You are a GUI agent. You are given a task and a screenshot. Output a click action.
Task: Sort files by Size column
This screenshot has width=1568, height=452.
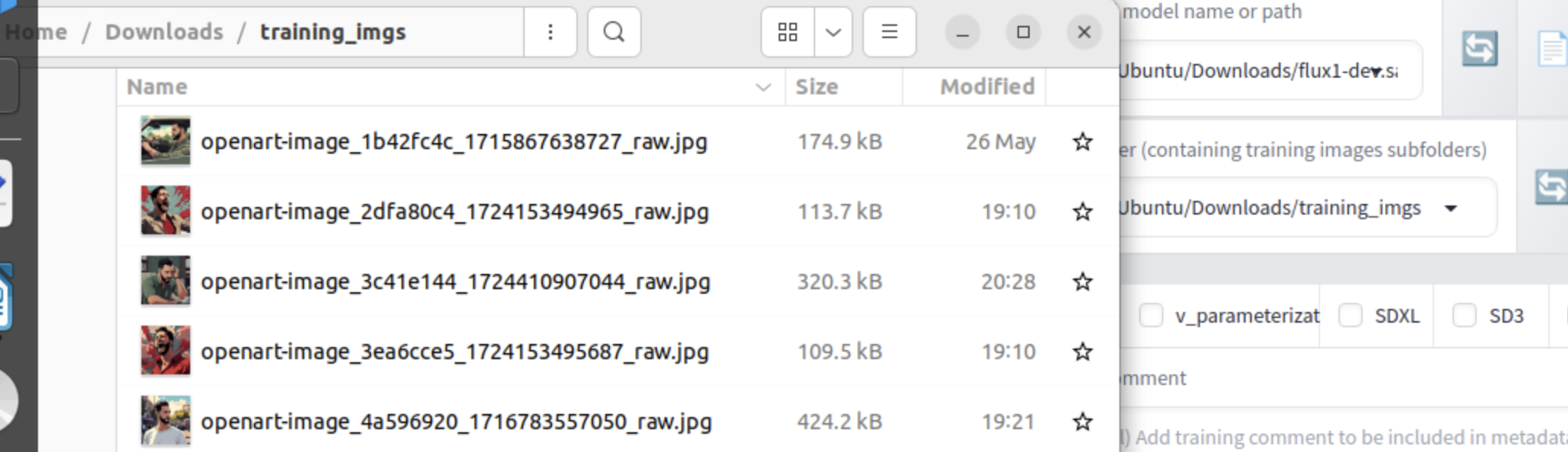(x=817, y=87)
